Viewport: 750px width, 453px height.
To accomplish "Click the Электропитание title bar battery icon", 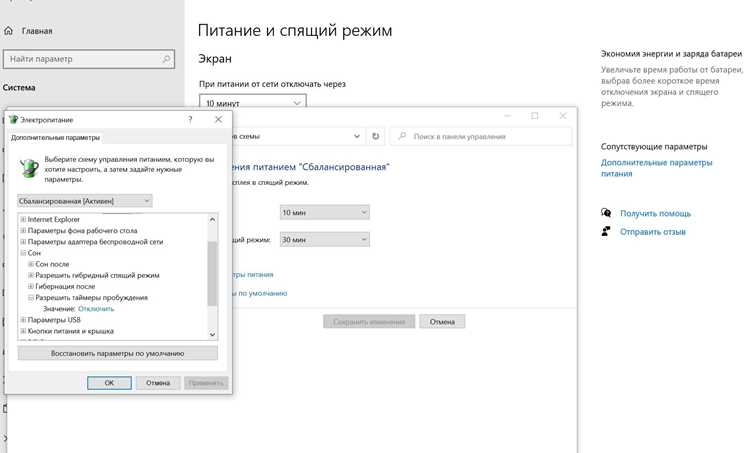I will coord(13,120).
